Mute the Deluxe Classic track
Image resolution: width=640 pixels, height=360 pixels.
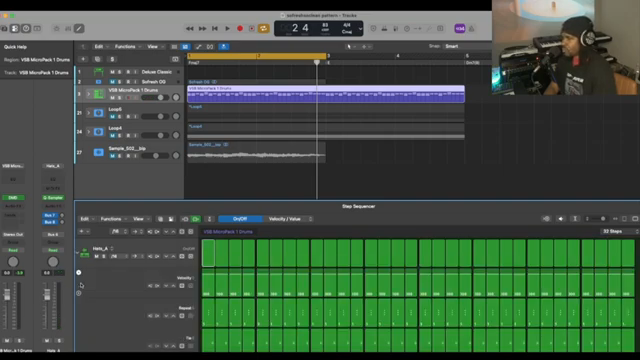[112, 72]
